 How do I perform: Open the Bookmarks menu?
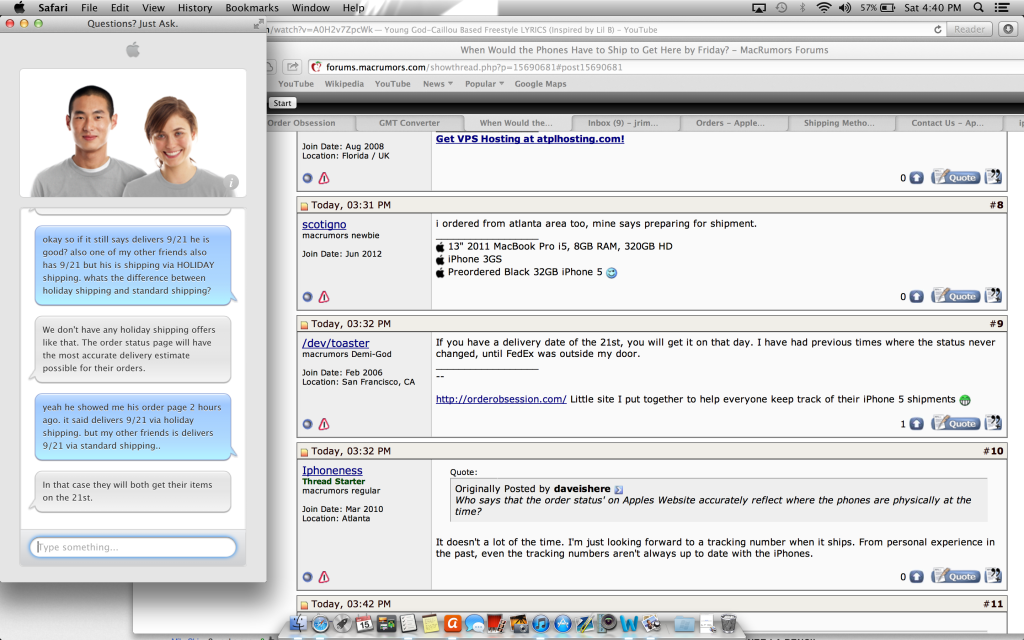point(251,8)
